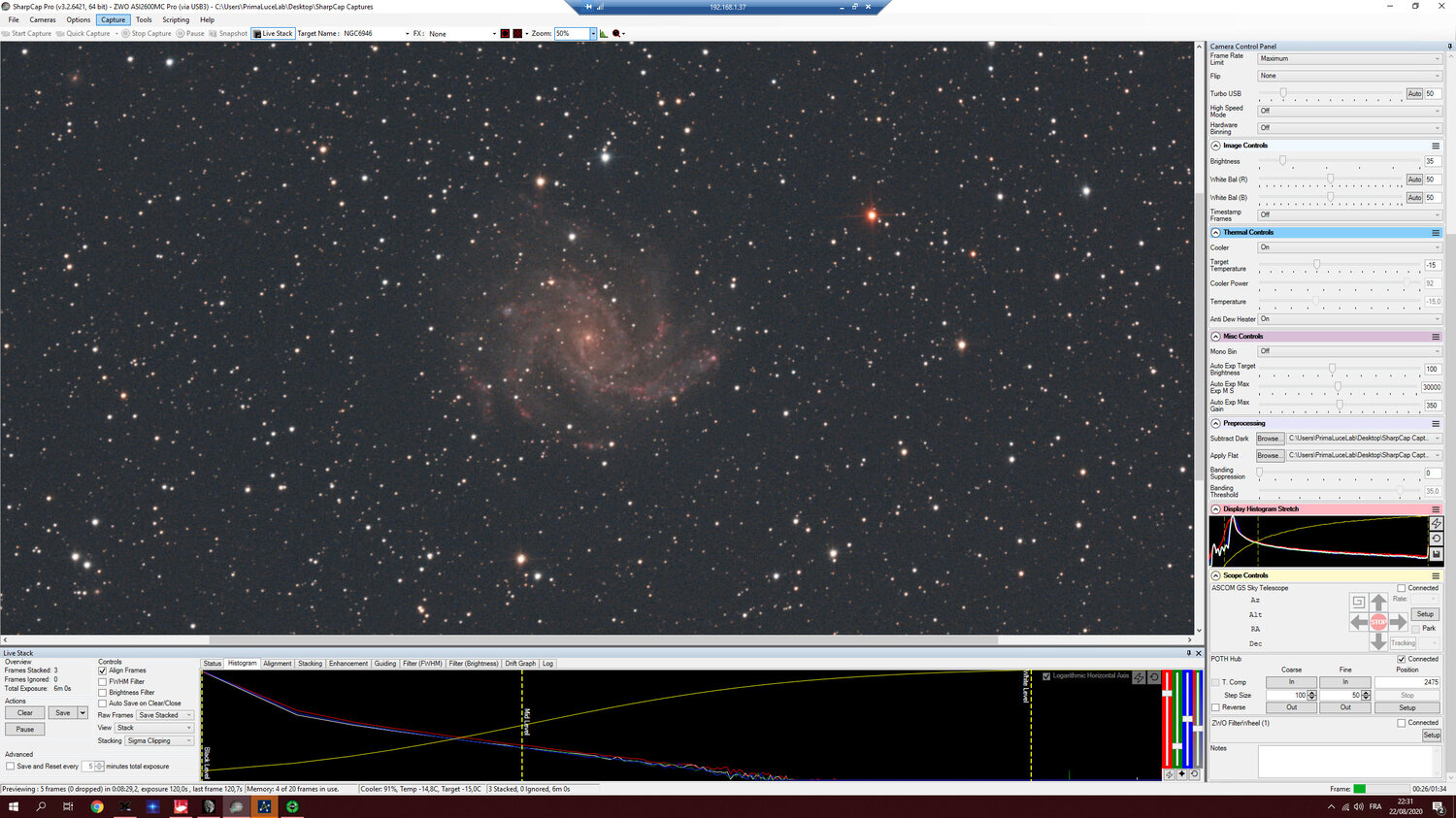Viewport: 1456px width, 818px height.
Task: Open the notification center icon
Action: pos(1439,806)
